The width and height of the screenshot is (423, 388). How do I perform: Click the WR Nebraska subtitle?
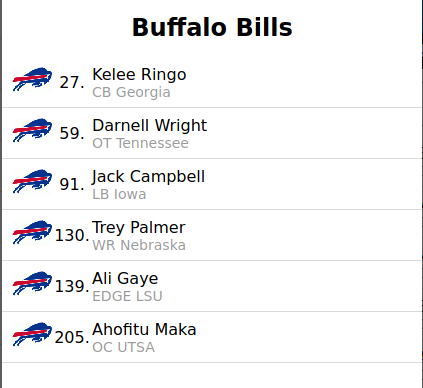(139, 245)
